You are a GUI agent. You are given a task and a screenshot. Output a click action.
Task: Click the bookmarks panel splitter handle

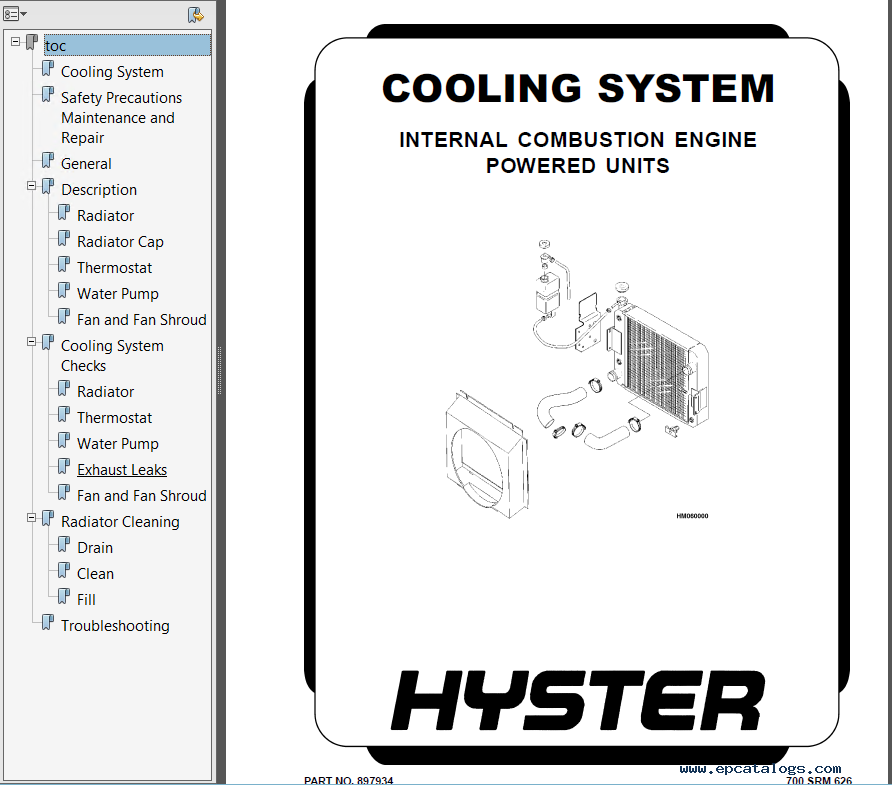(x=220, y=370)
